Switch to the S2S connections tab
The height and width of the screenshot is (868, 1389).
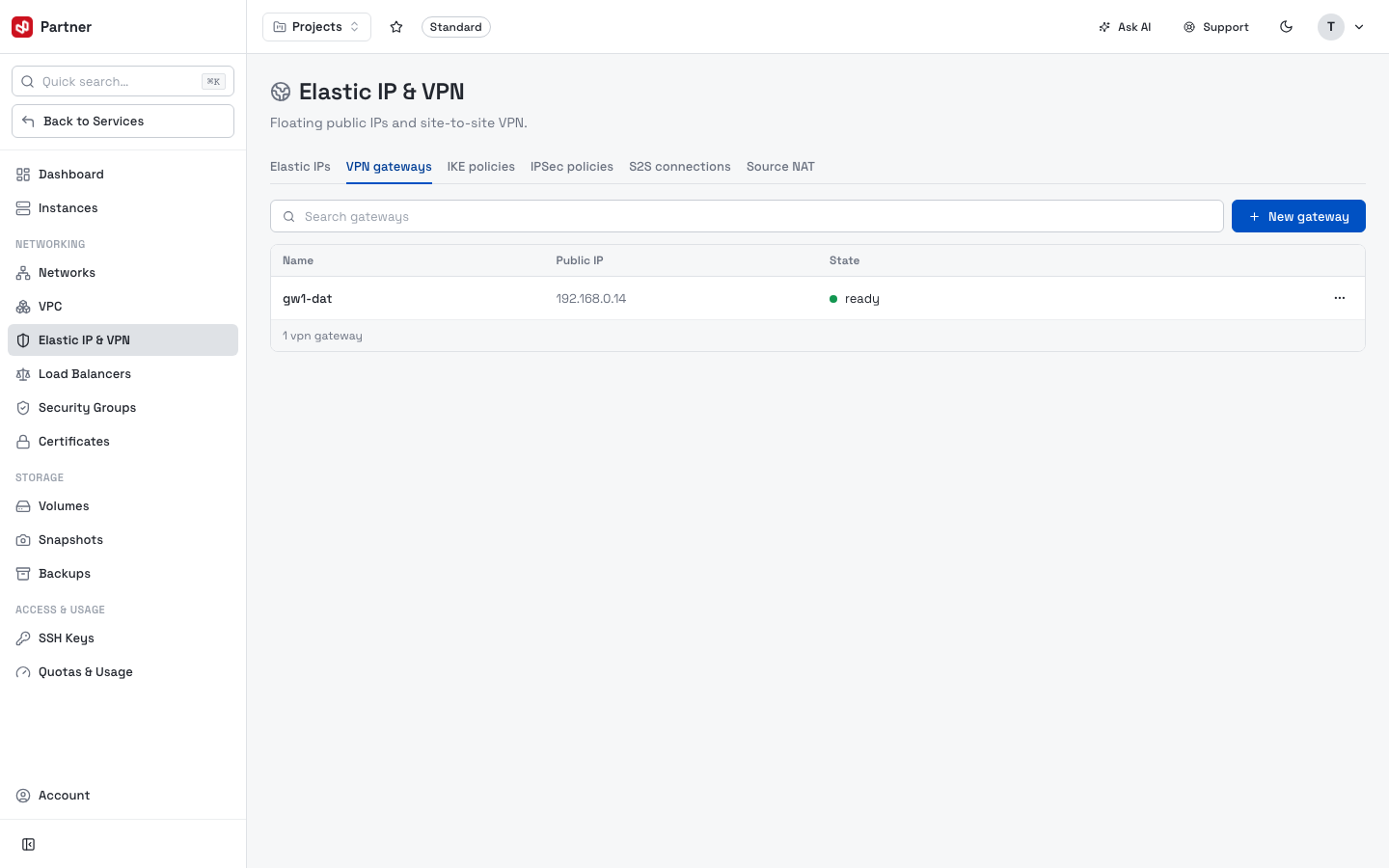tap(680, 167)
